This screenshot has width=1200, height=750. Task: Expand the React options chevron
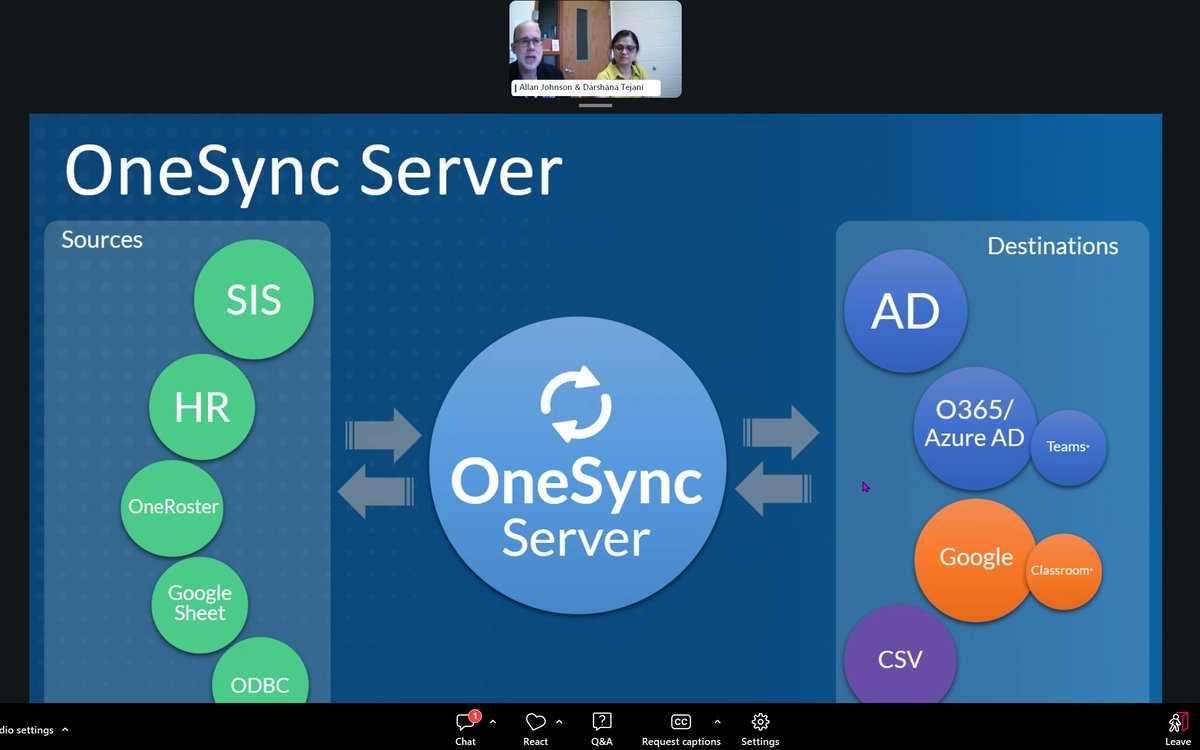559,722
